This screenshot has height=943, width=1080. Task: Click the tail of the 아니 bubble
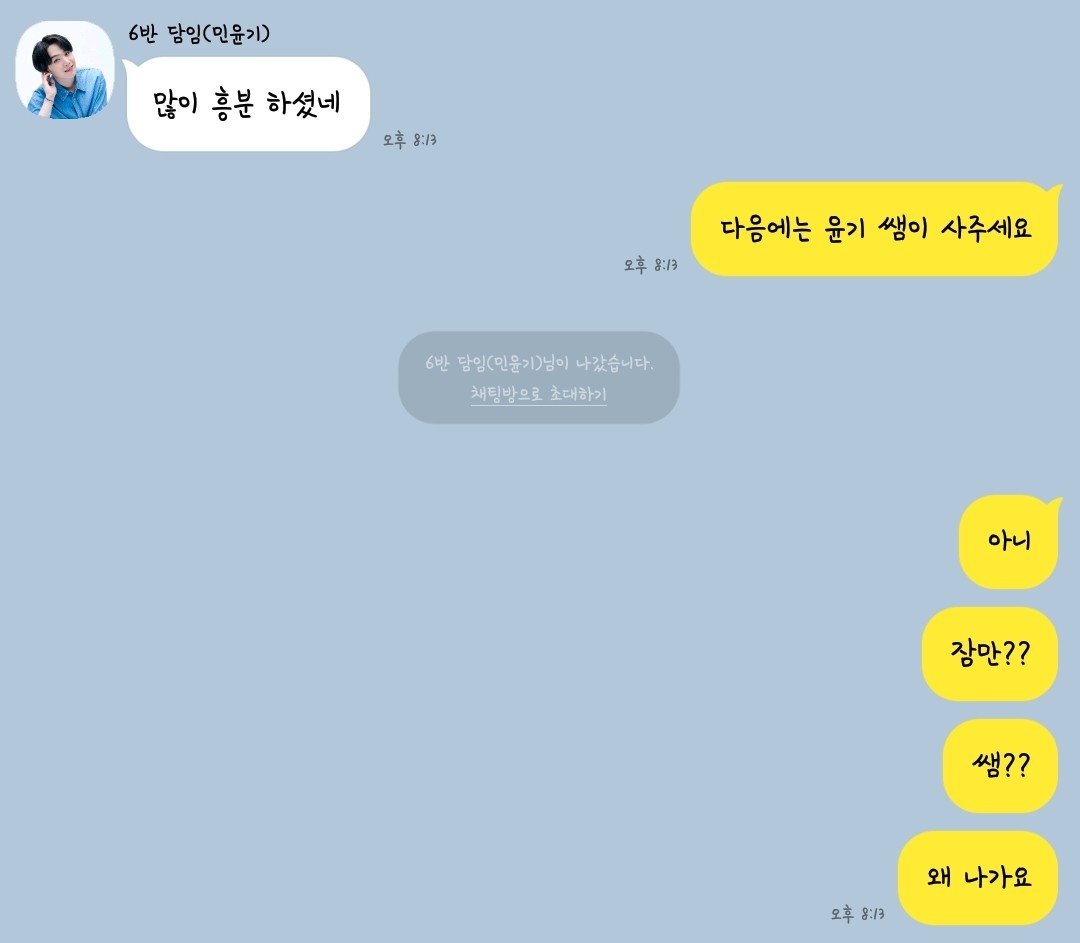pyautogui.click(x=1055, y=504)
